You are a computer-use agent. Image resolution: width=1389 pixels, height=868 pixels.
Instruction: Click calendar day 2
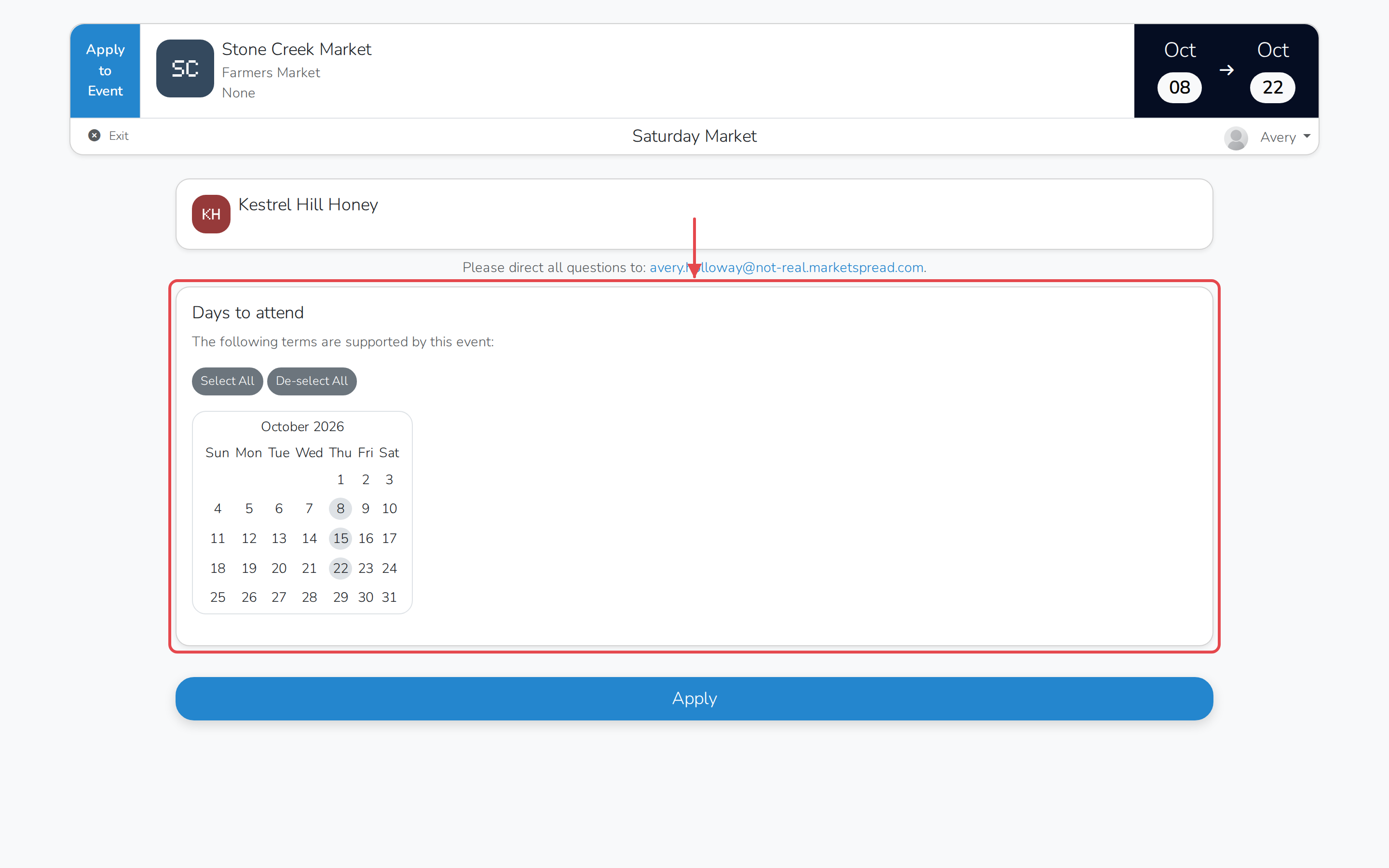pyautogui.click(x=366, y=479)
